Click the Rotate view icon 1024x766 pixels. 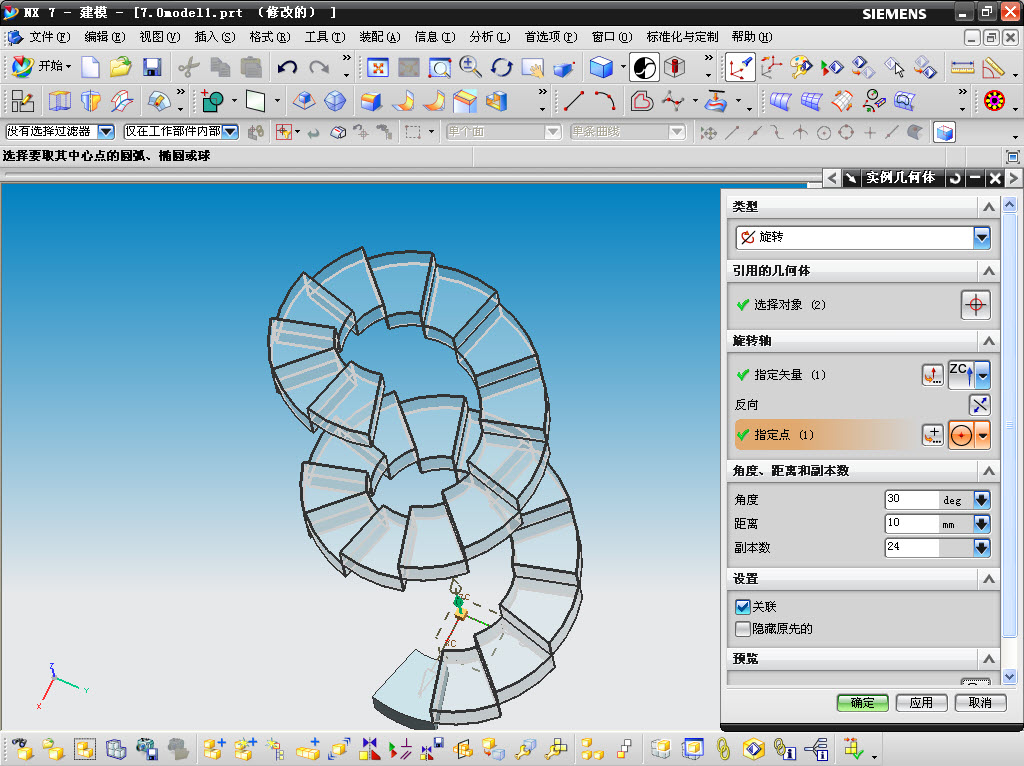(502, 67)
